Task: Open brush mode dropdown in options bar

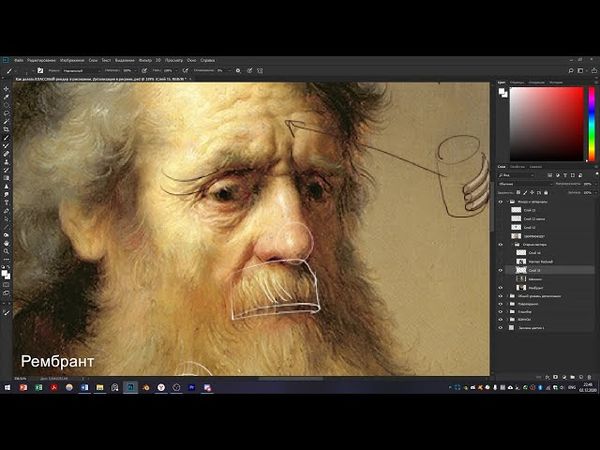Action: tap(81, 71)
